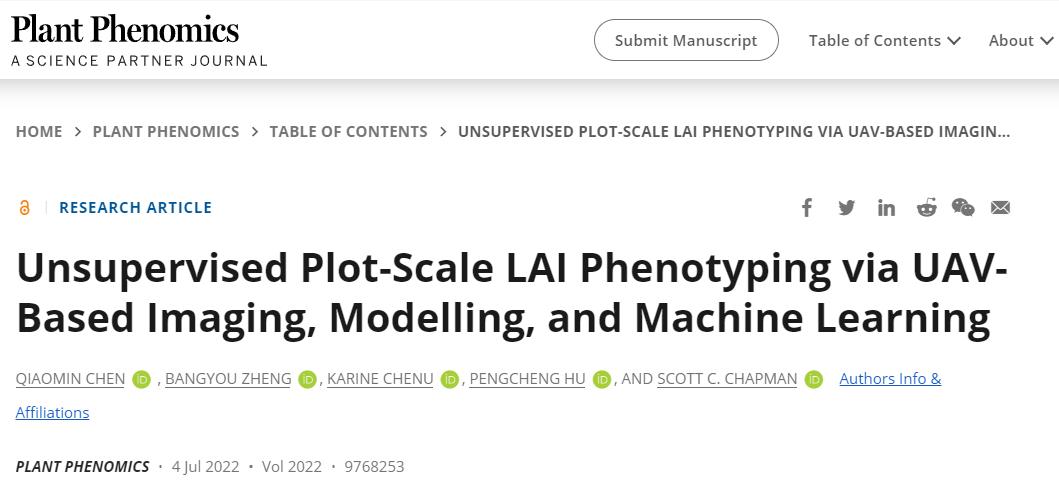Open Qiaomin Chen's ORCID iD icon
Viewport: 1059px width, 480px height.
[x=142, y=380]
